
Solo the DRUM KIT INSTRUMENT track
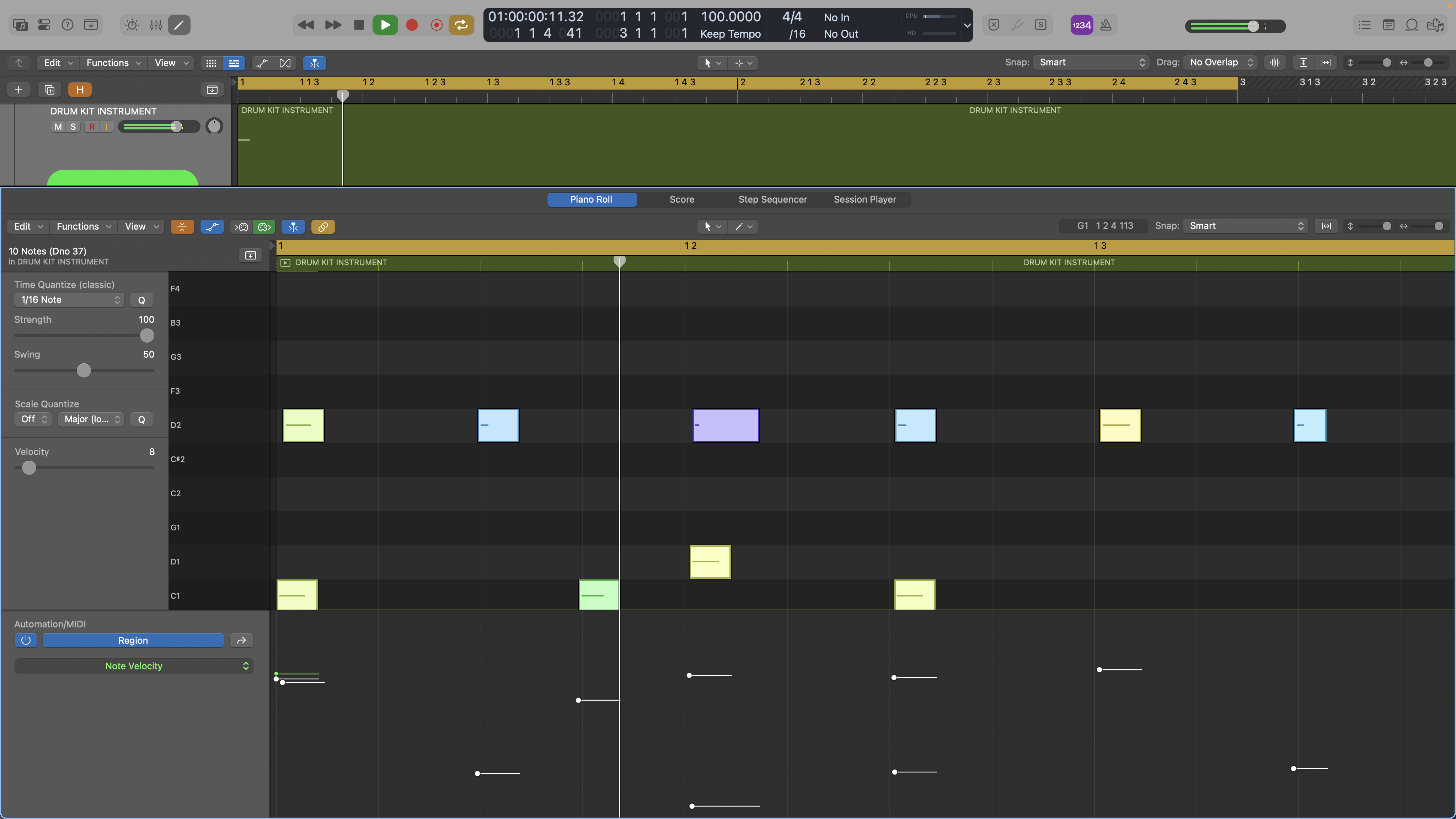(x=73, y=127)
